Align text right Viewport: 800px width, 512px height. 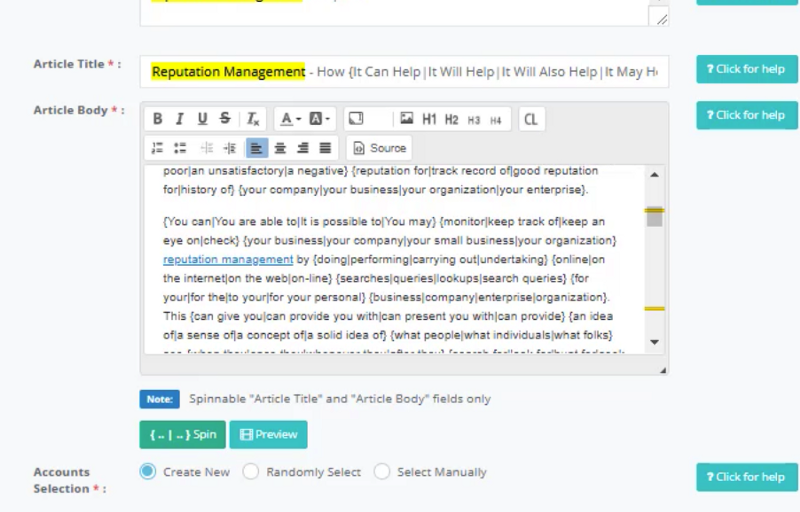point(303,148)
